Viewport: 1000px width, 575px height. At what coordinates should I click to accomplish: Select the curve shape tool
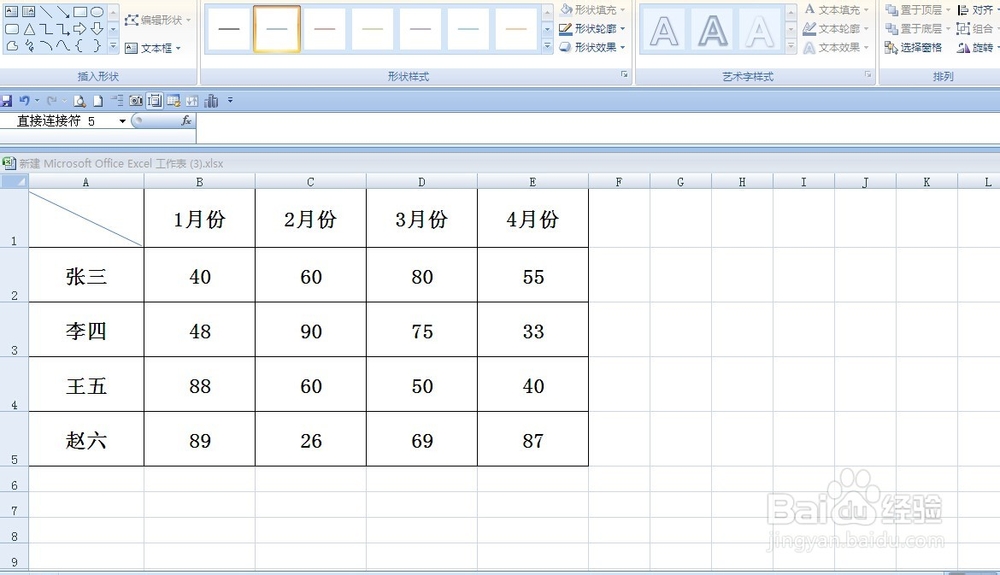[63, 45]
